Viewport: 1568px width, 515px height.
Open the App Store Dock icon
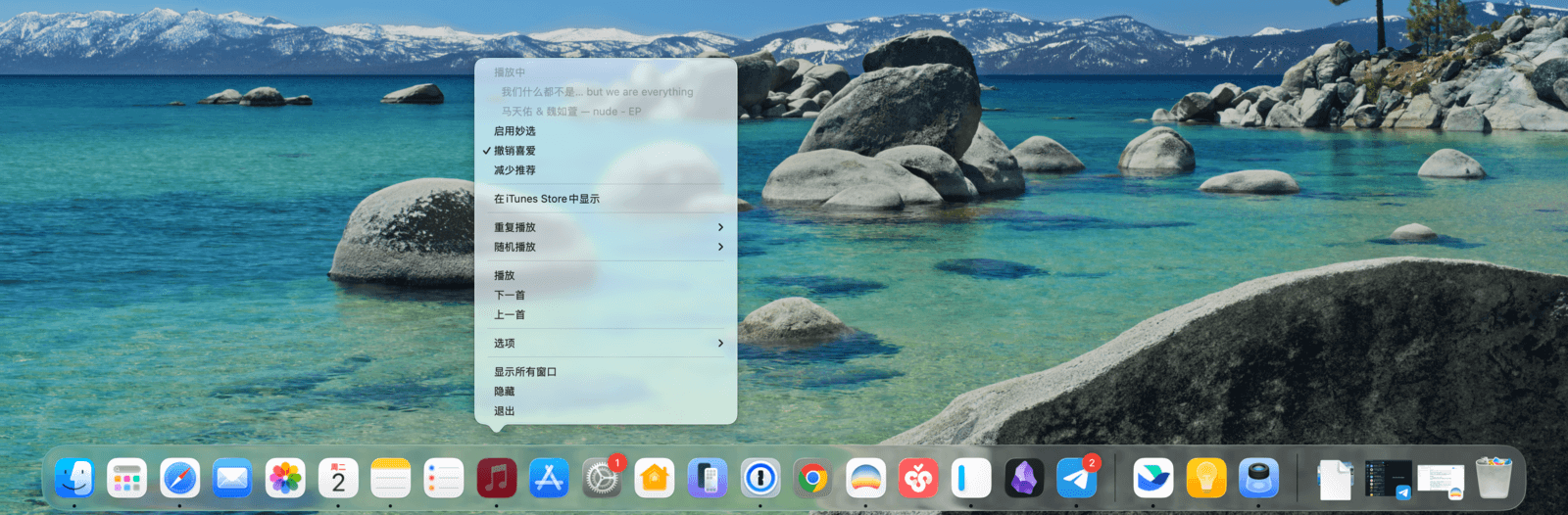pos(549,479)
